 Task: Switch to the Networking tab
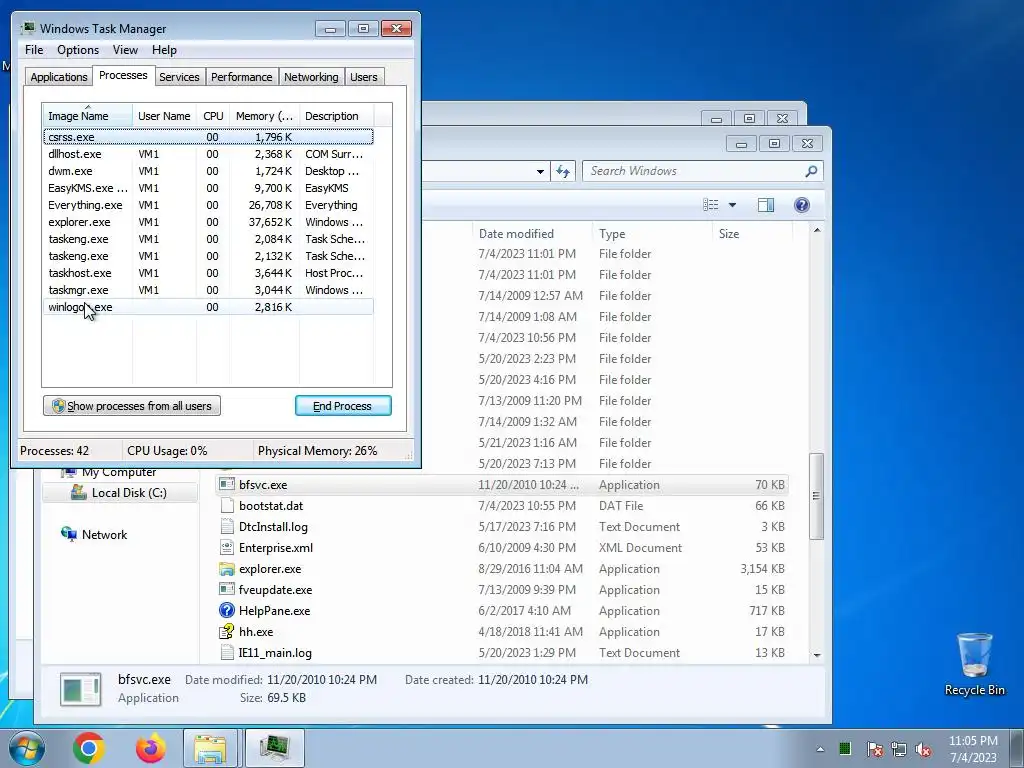pos(311,77)
